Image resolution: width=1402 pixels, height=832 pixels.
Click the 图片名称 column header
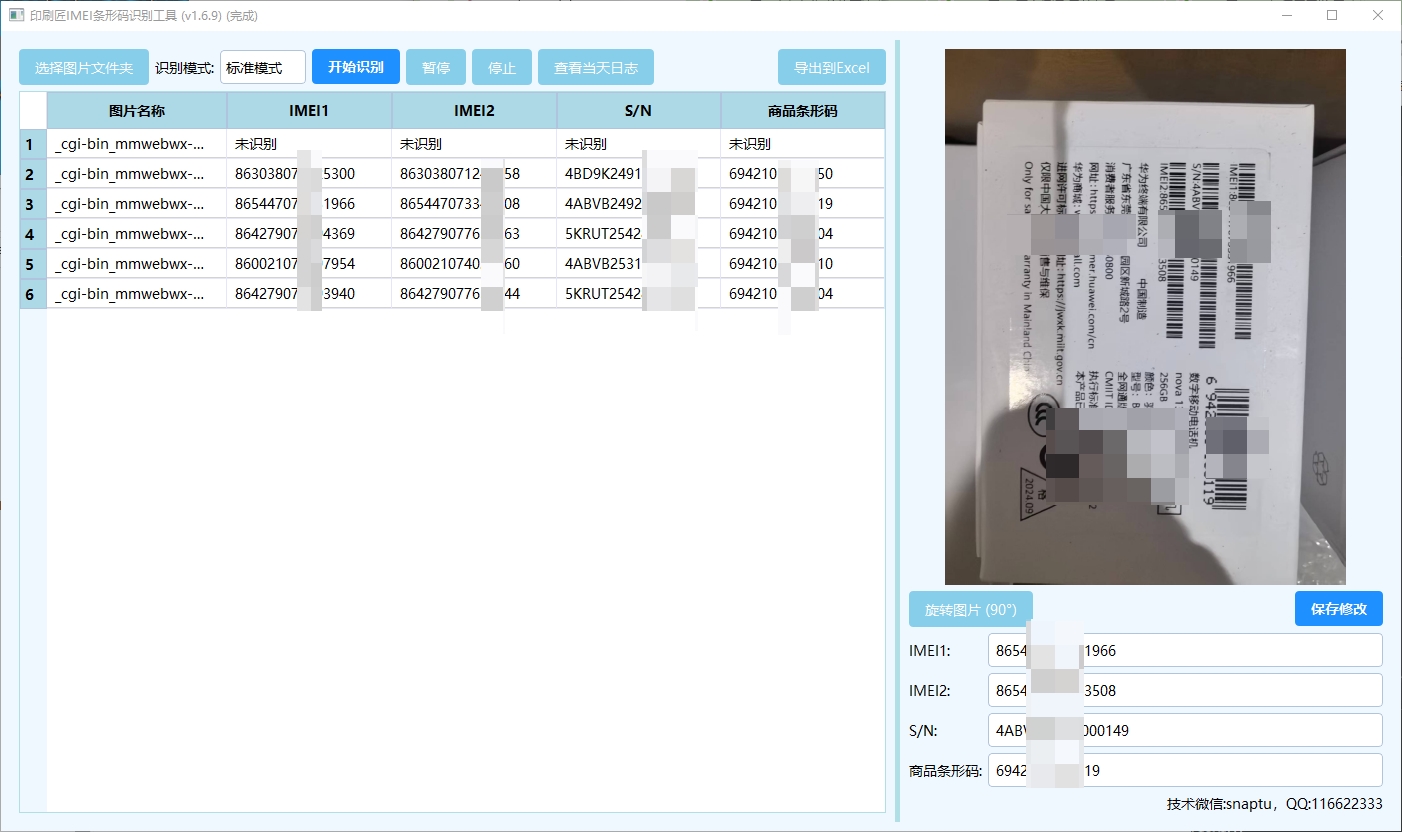137,111
